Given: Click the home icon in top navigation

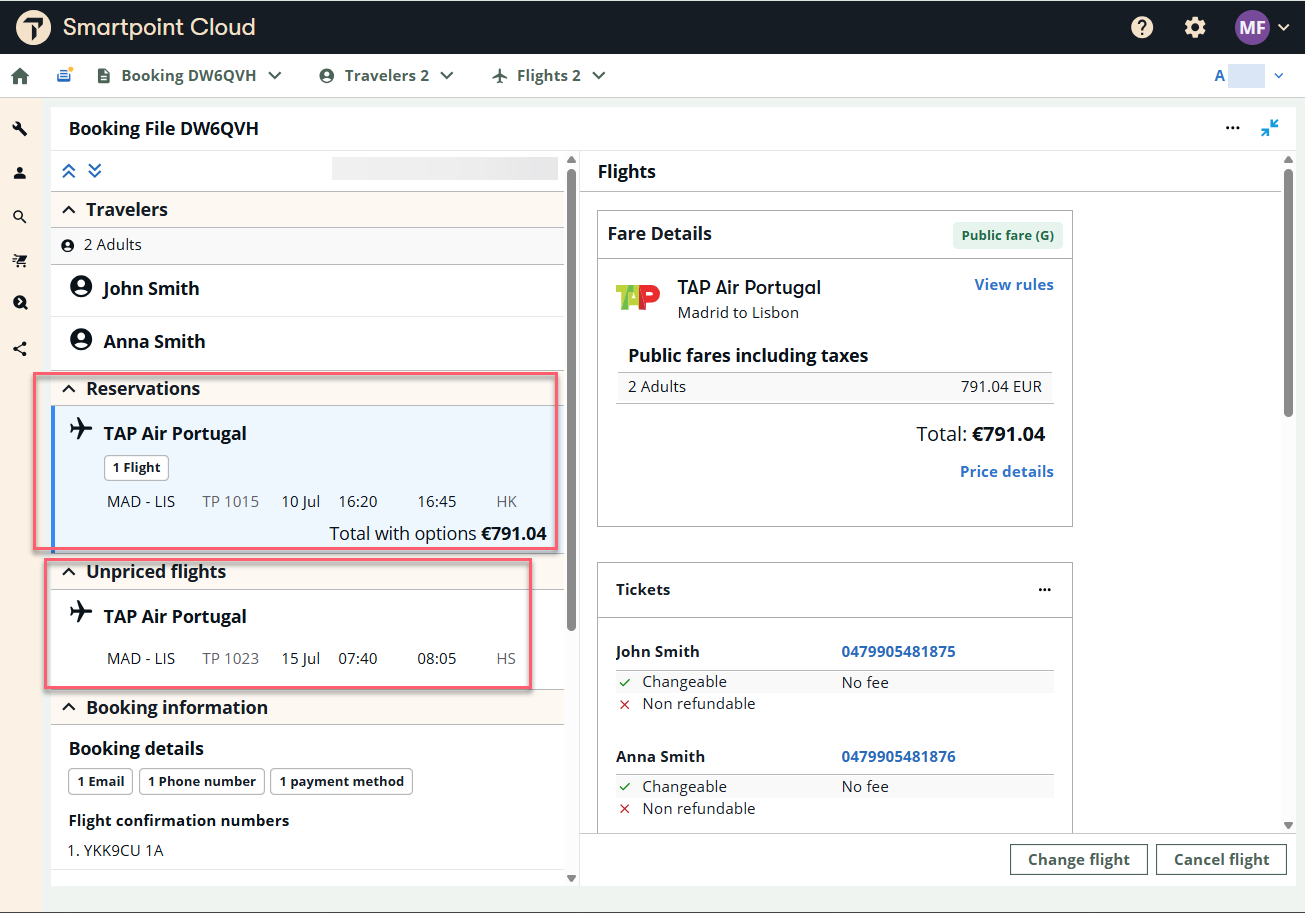Looking at the screenshot, I should pyautogui.click(x=20, y=76).
